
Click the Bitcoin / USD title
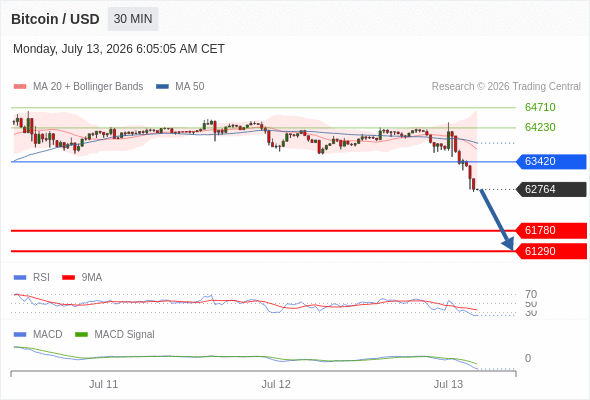coord(55,19)
